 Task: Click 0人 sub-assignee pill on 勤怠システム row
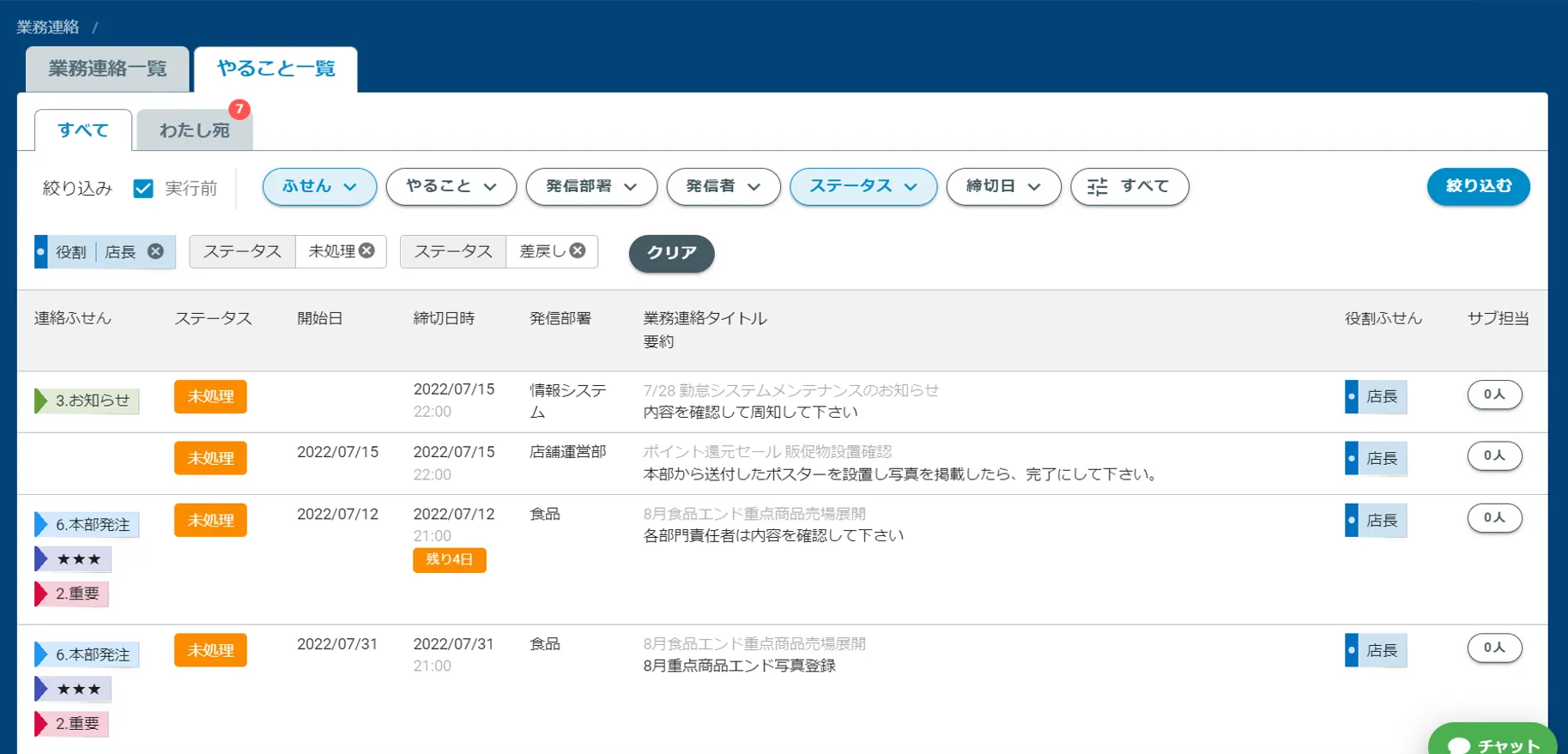point(1494,394)
